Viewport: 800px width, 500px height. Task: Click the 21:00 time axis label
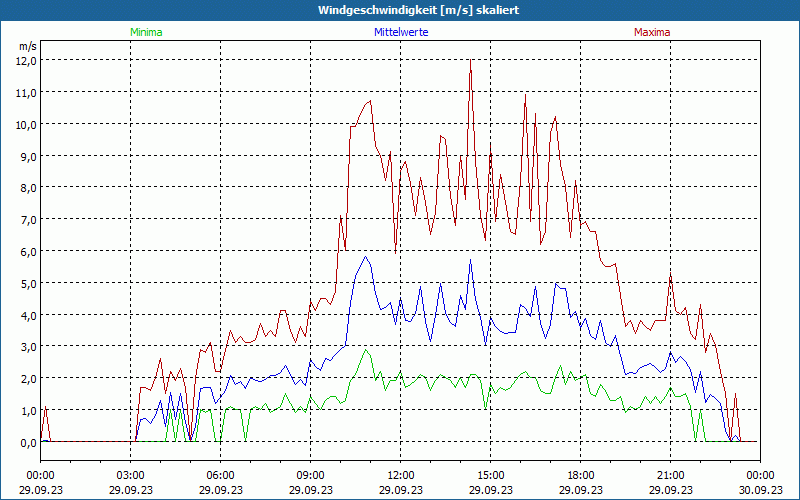[670, 476]
